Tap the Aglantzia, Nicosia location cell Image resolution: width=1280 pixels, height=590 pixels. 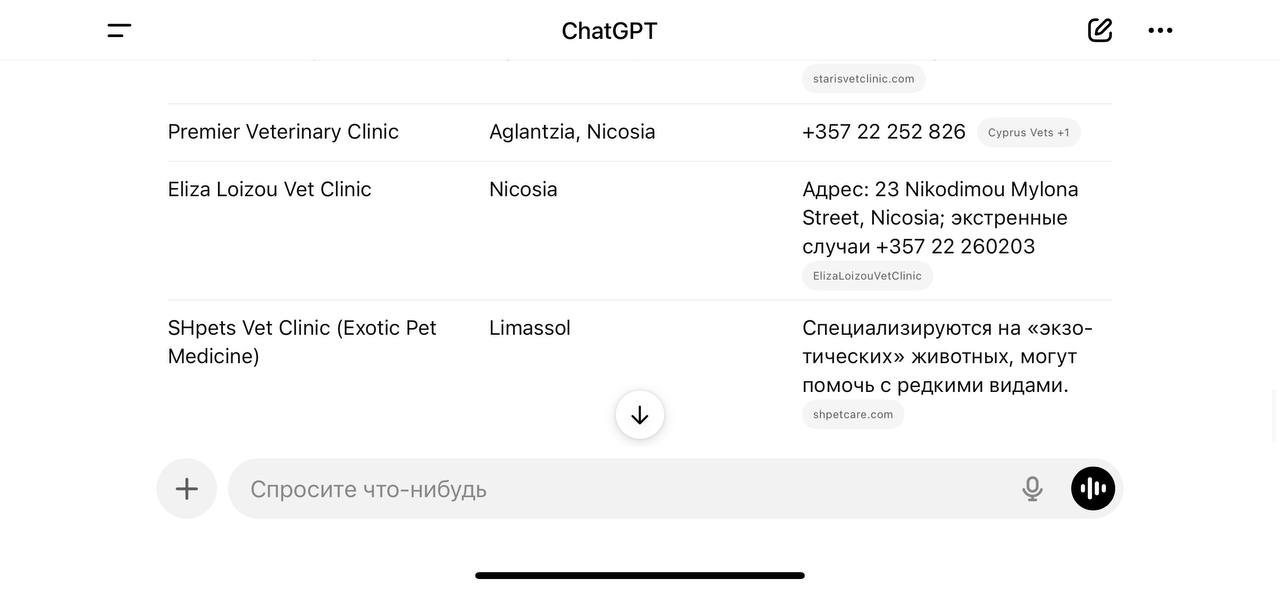(572, 132)
